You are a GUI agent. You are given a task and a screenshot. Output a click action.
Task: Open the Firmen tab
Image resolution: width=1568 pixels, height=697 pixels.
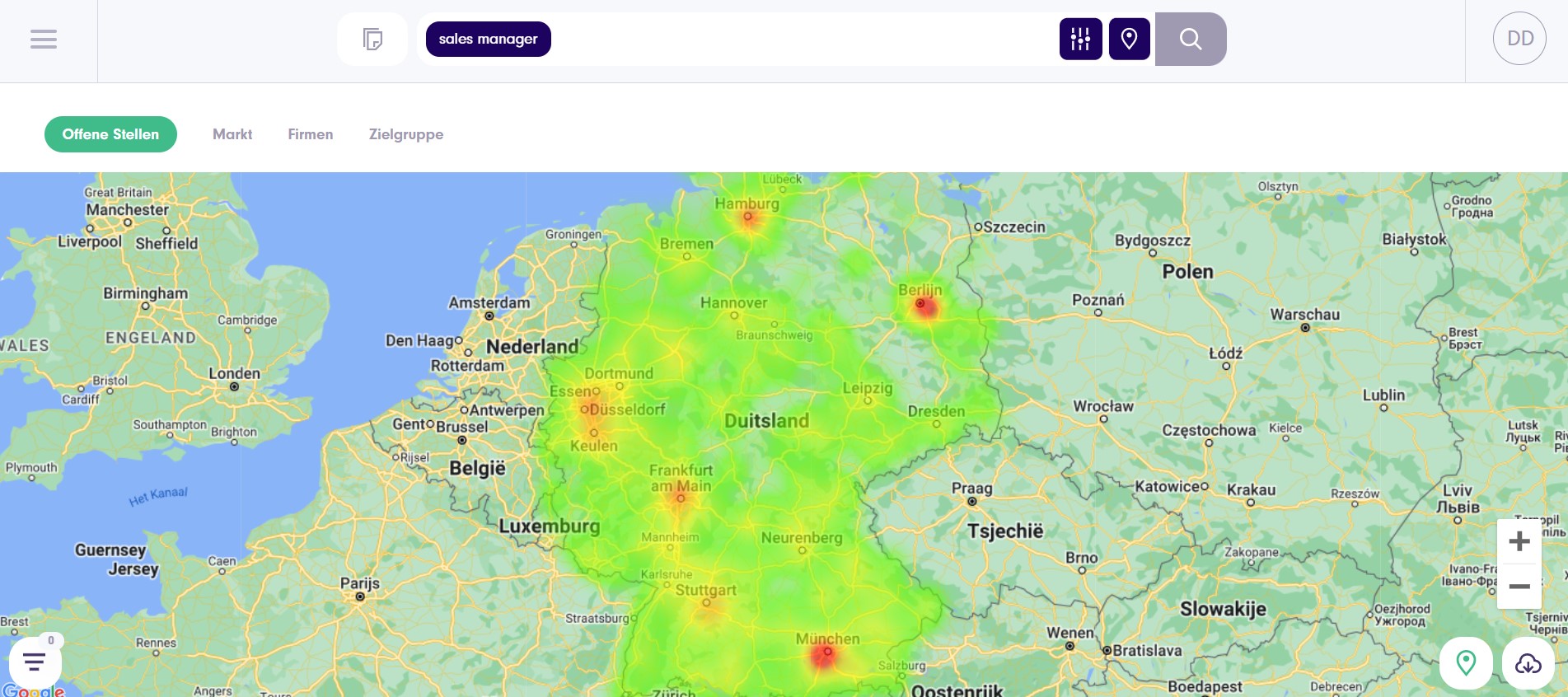[x=310, y=134]
